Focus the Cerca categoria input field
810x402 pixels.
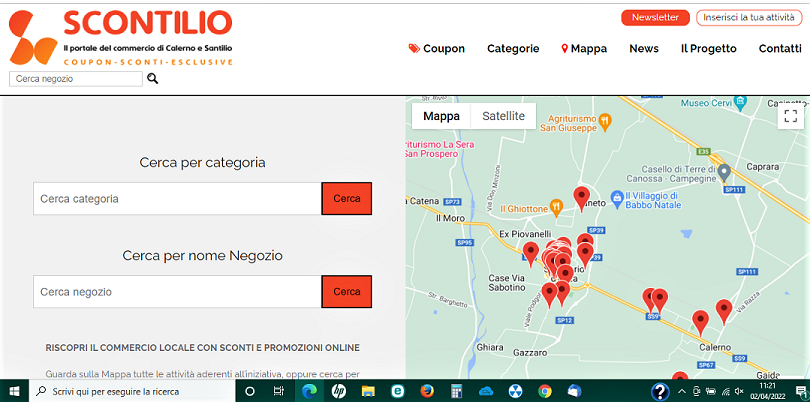tap(177, 198)
